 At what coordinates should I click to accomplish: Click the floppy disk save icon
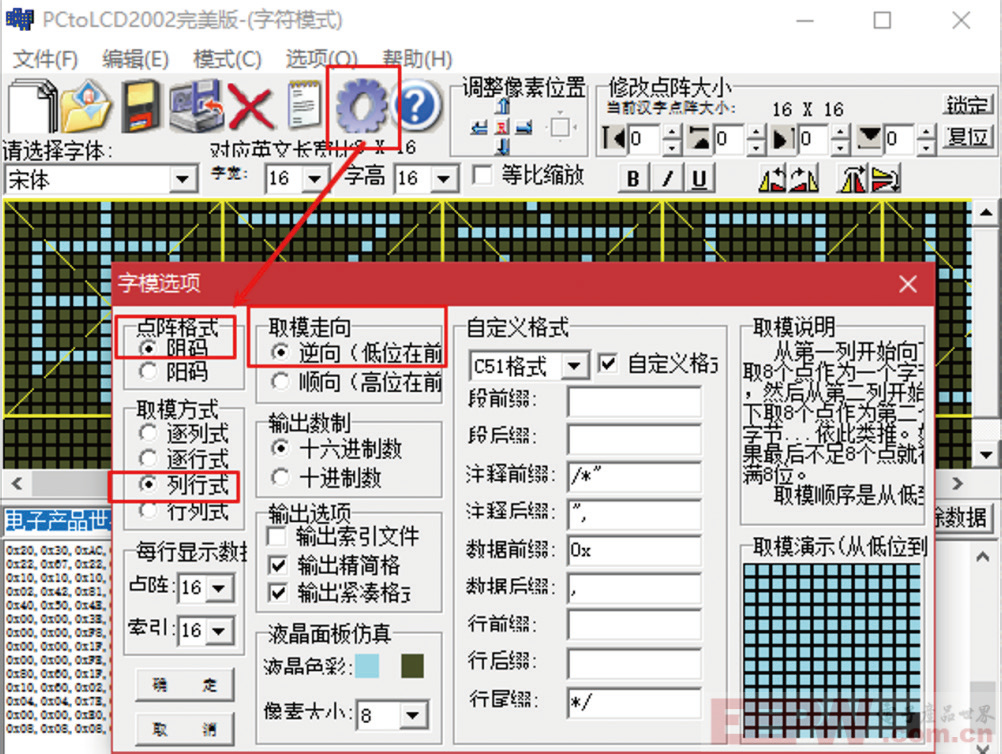click(x=141, y=105)
